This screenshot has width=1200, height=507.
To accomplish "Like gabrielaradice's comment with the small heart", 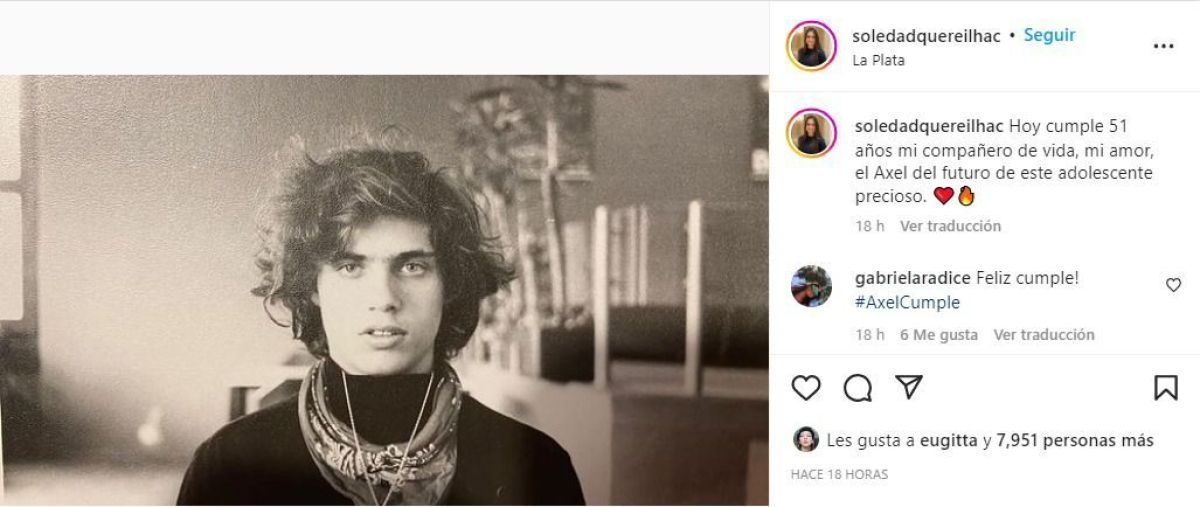I will [x=1173, y=285].
